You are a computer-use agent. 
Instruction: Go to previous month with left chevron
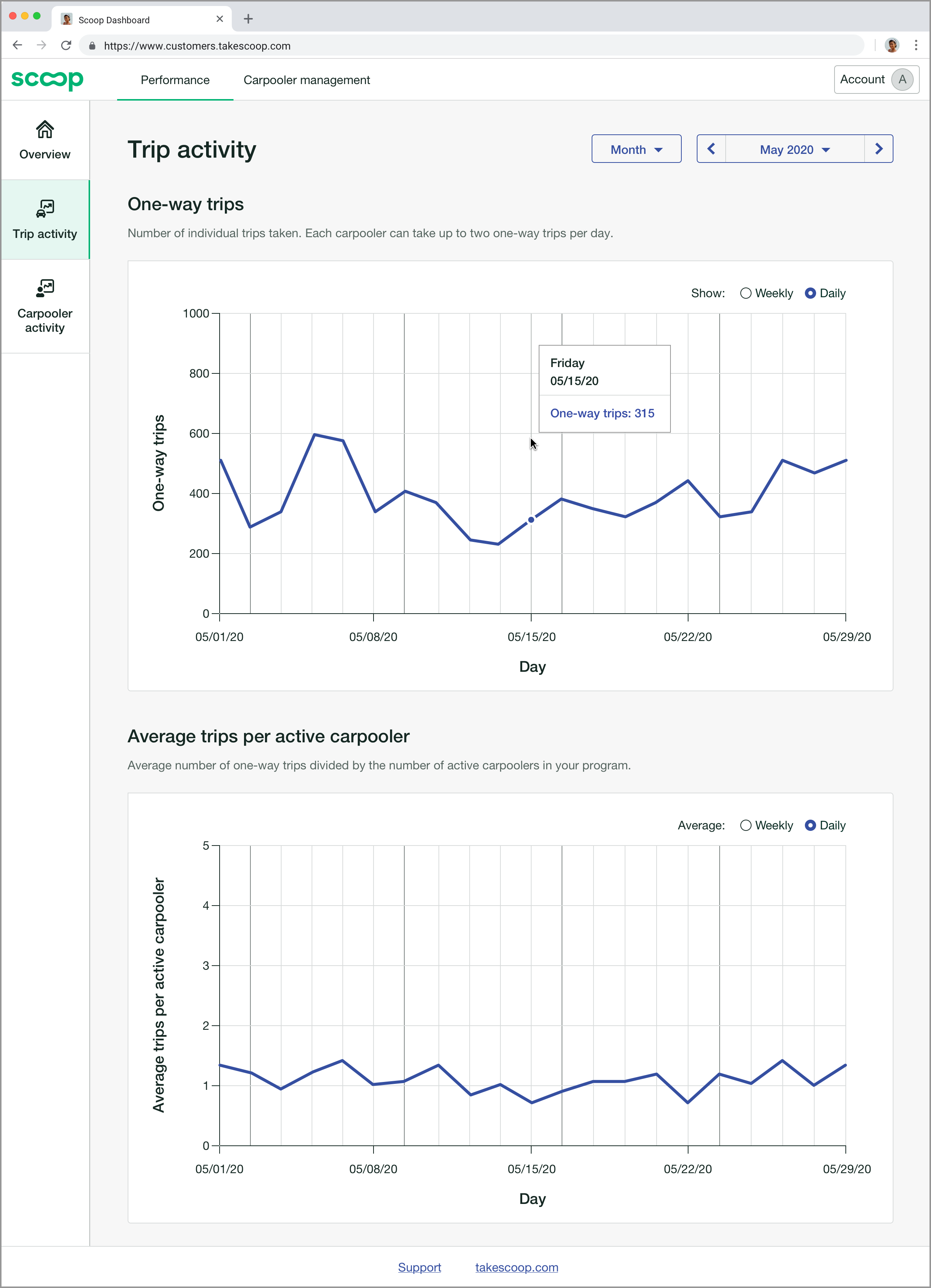[x=711, y=149]
